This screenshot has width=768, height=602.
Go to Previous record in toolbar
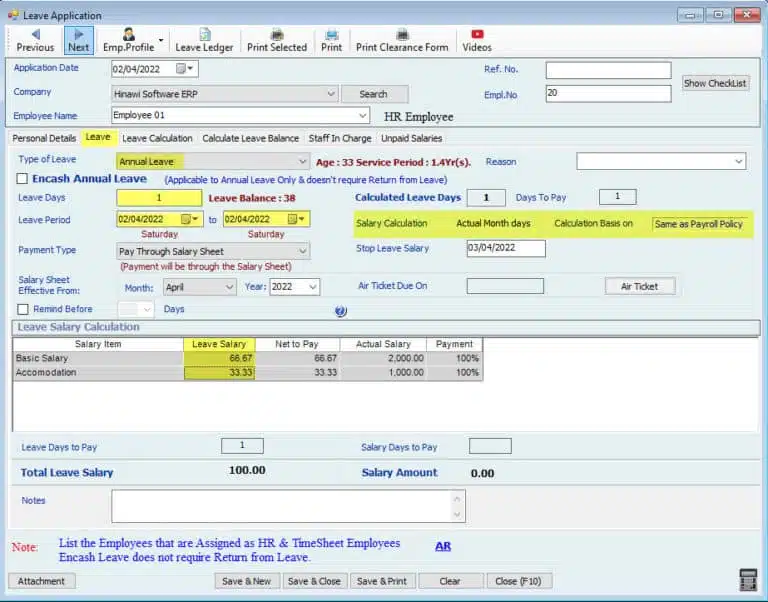(x=35, y=40)
